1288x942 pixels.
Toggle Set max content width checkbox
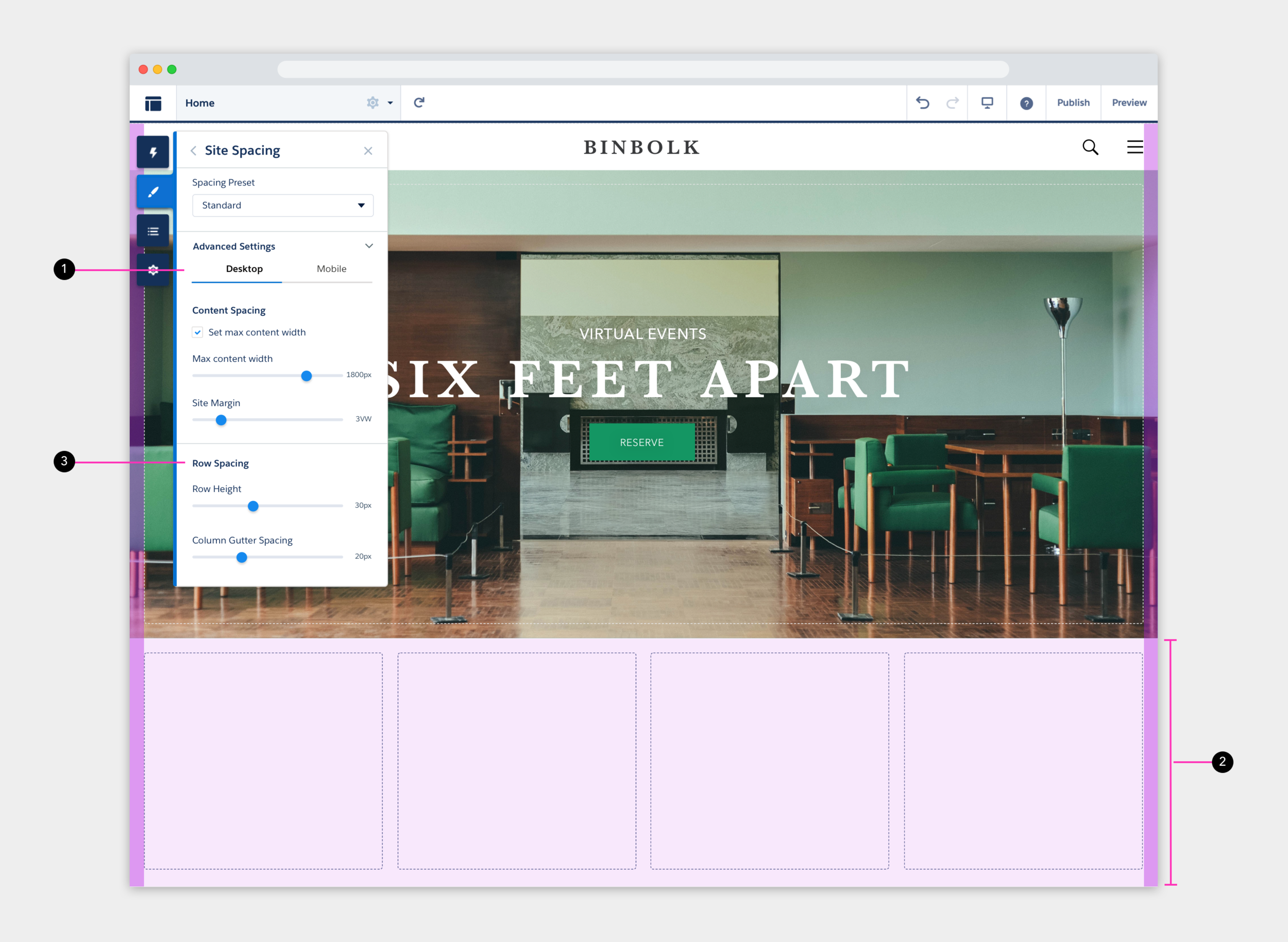pos(198,332)
